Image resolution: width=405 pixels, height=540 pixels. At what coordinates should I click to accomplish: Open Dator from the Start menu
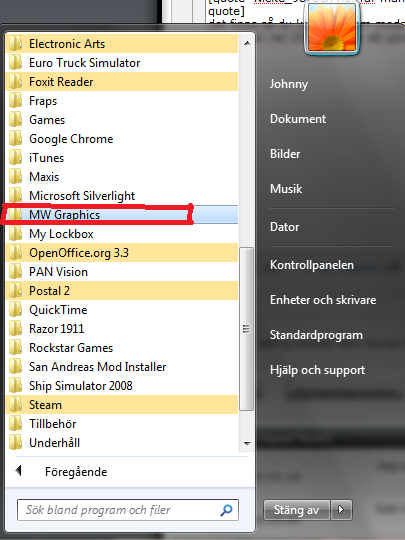tap(284, 227)
